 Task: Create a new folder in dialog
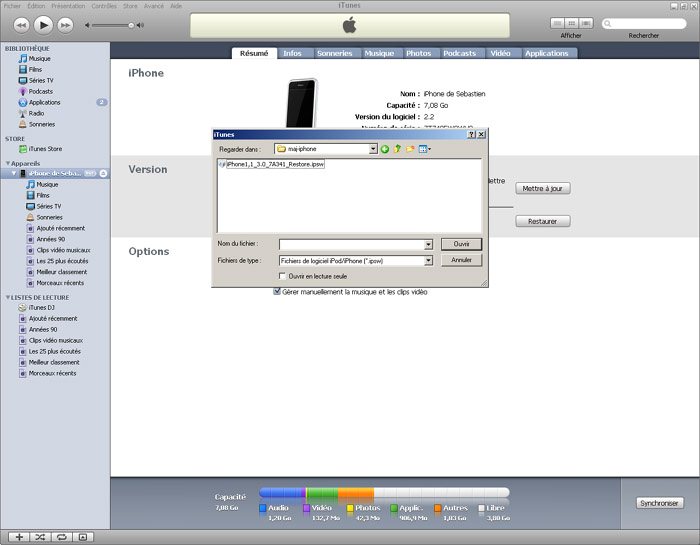tap(410, 149)
